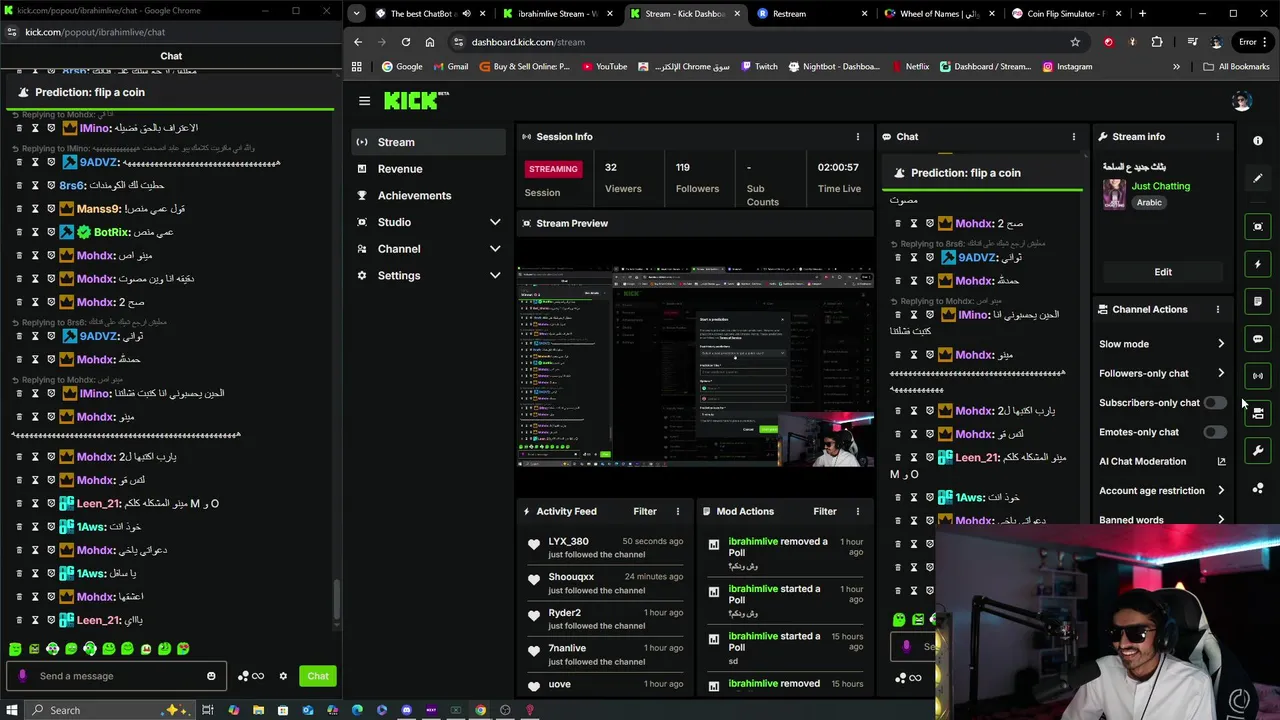The width and height of the screenshot is (1280, 720).
Task: Open Mod Actions Filter dropdown
Action: click(825, 512)
